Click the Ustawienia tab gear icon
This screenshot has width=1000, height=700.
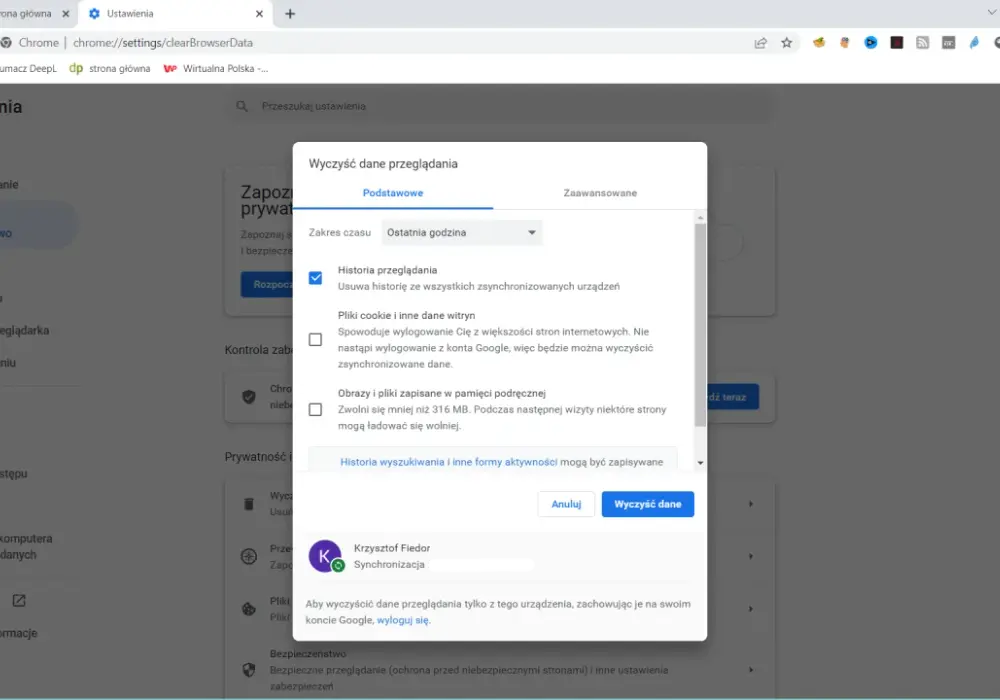(94, 13)
